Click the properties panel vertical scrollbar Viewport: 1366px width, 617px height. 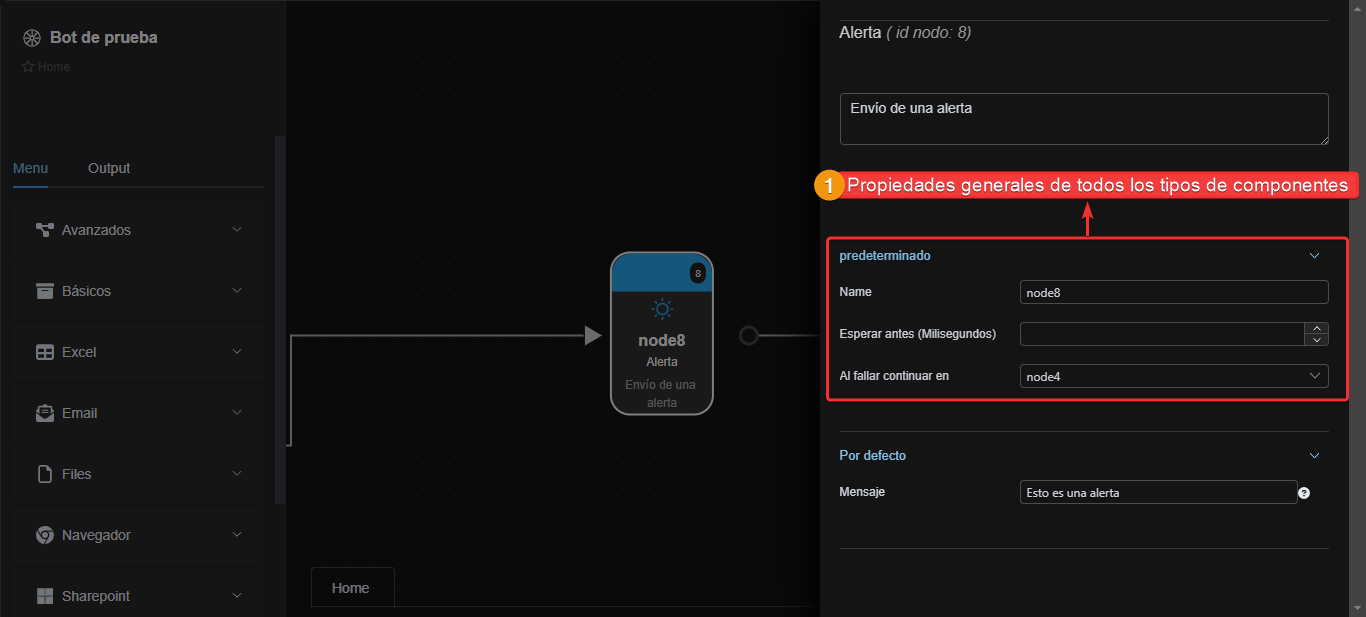tap(1355, 308)
